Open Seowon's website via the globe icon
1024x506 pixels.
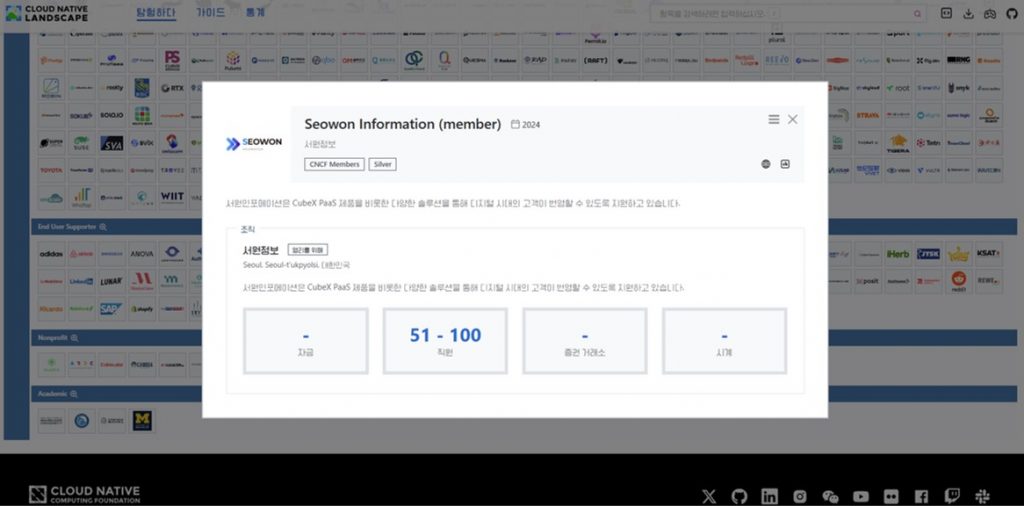(766, 164)
